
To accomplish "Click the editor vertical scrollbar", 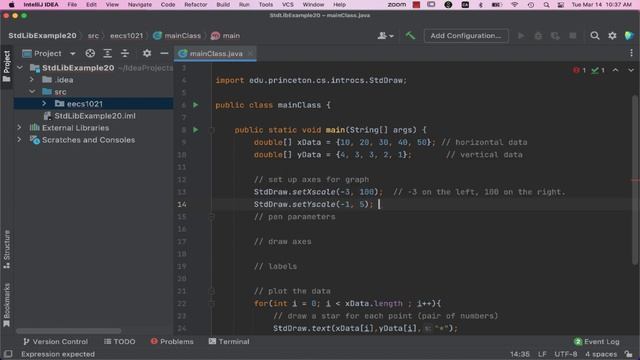I will pyautogui.click(x=635, y=180).
